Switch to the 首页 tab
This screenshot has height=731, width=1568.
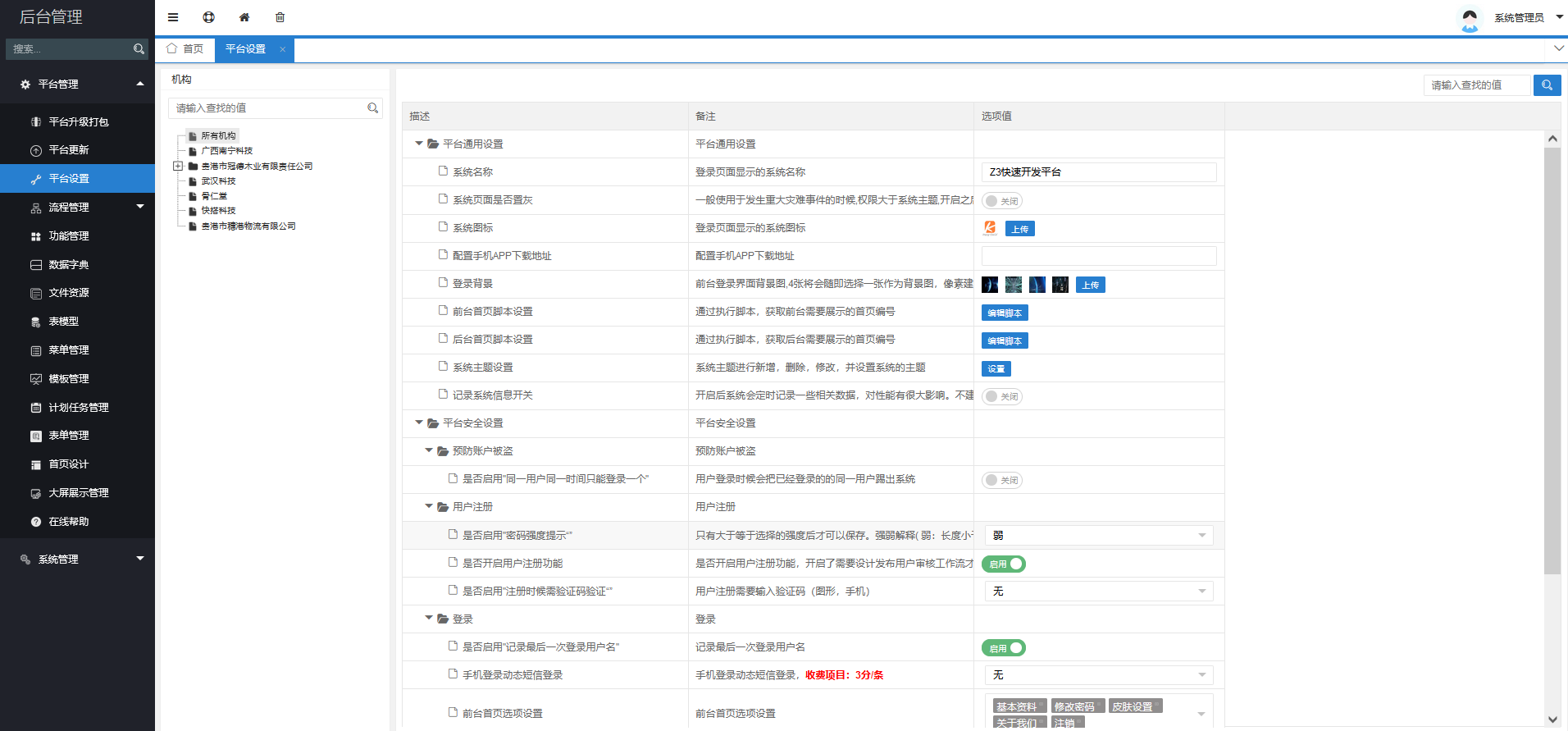tap(186, 49)
